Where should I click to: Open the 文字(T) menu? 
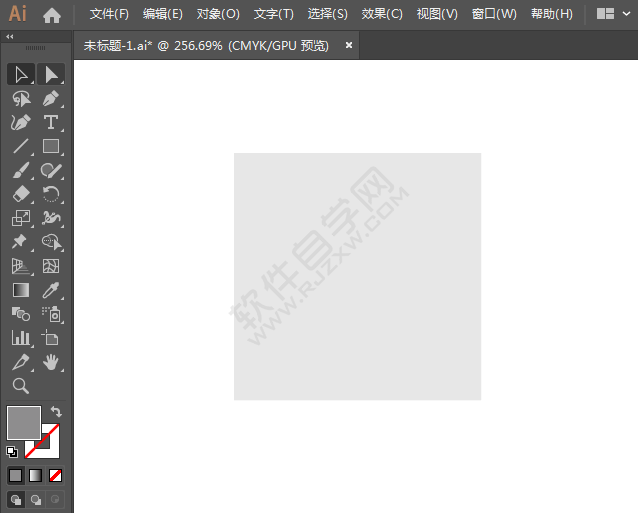(273, 14)
